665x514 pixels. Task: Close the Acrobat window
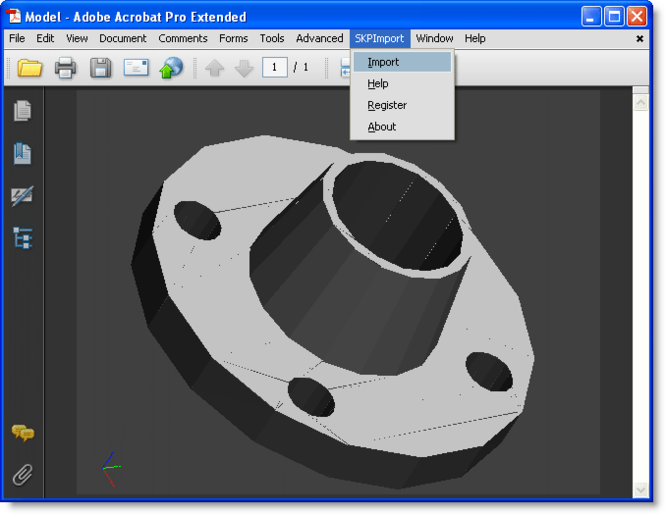637,17
